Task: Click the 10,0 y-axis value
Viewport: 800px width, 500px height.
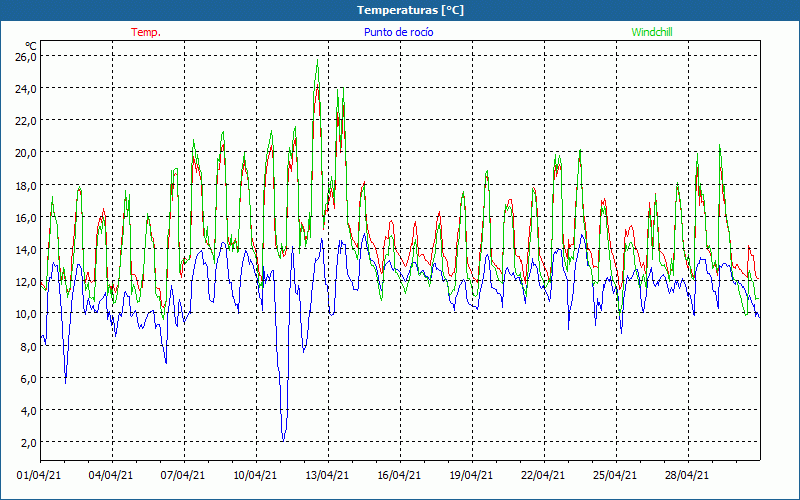Action: tap(26, 314)
